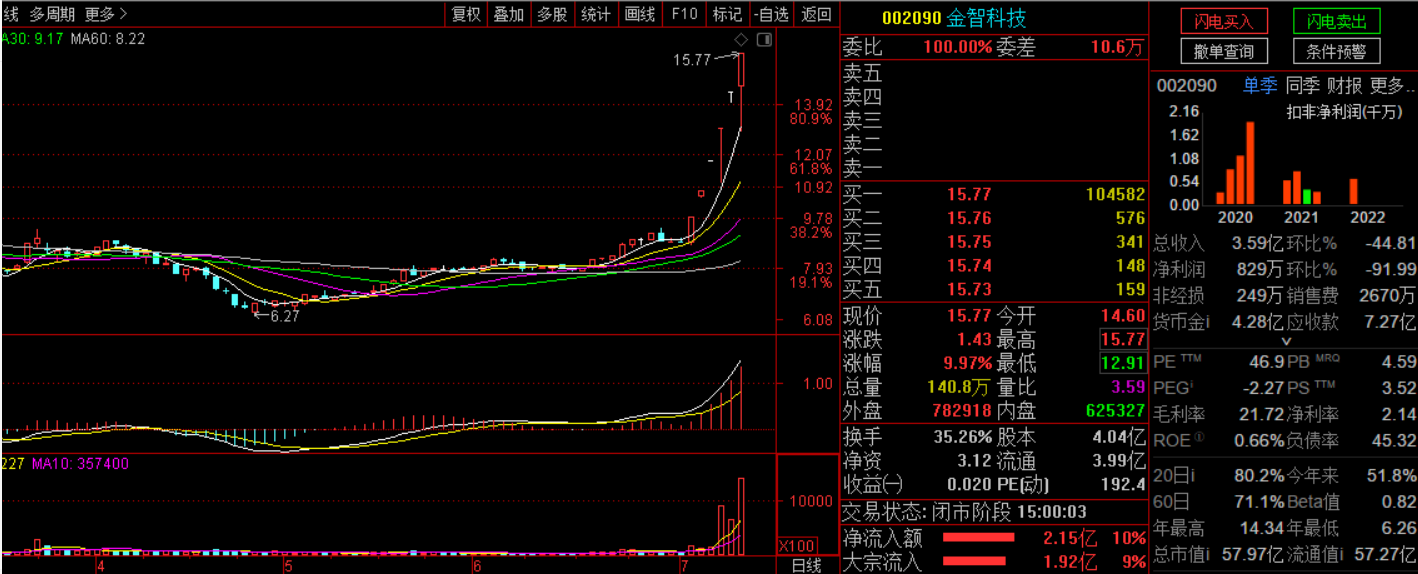
Task: Click the 15.77 high price label on chart
Action: 691,60
